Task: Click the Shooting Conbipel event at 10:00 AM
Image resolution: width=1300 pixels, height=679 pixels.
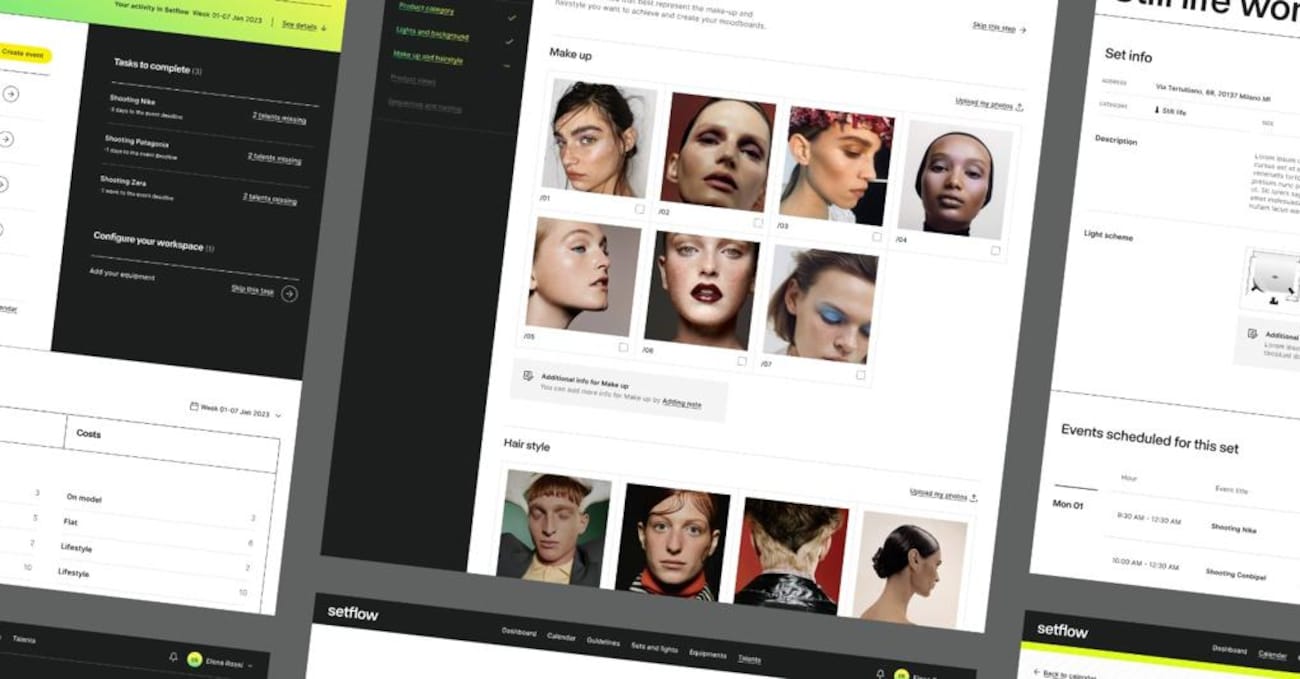Action: (1235, 574)
